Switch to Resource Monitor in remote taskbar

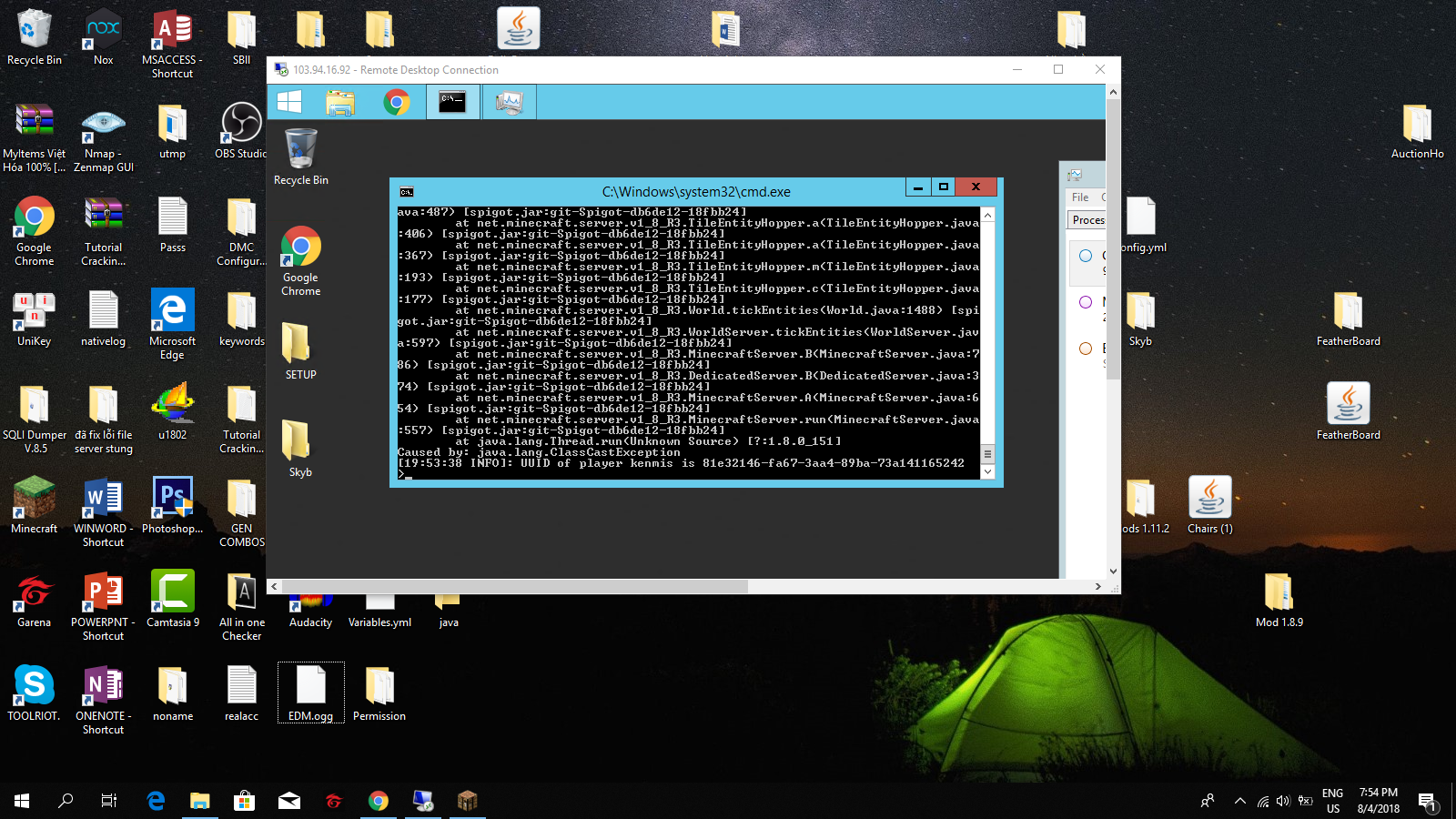click(509, 102)
